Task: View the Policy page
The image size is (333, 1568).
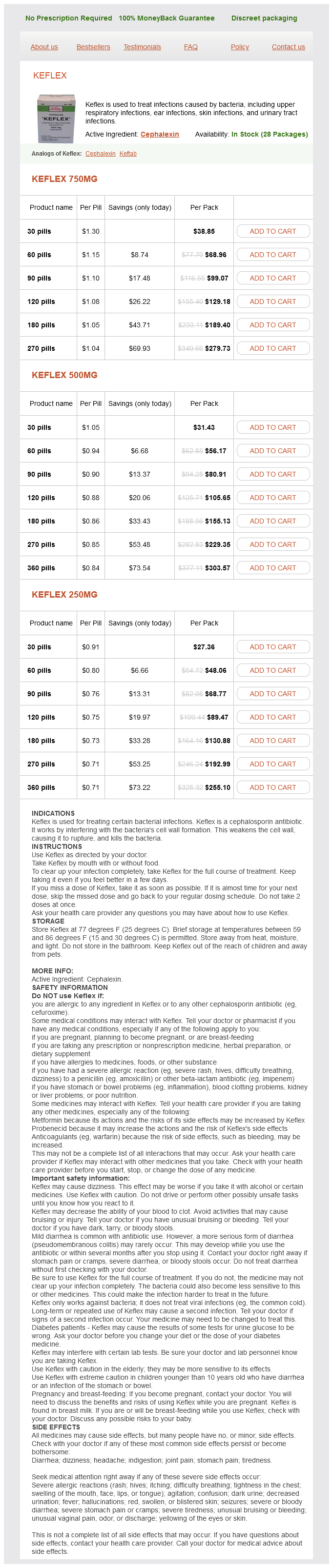Action: [x=240, y=47]
